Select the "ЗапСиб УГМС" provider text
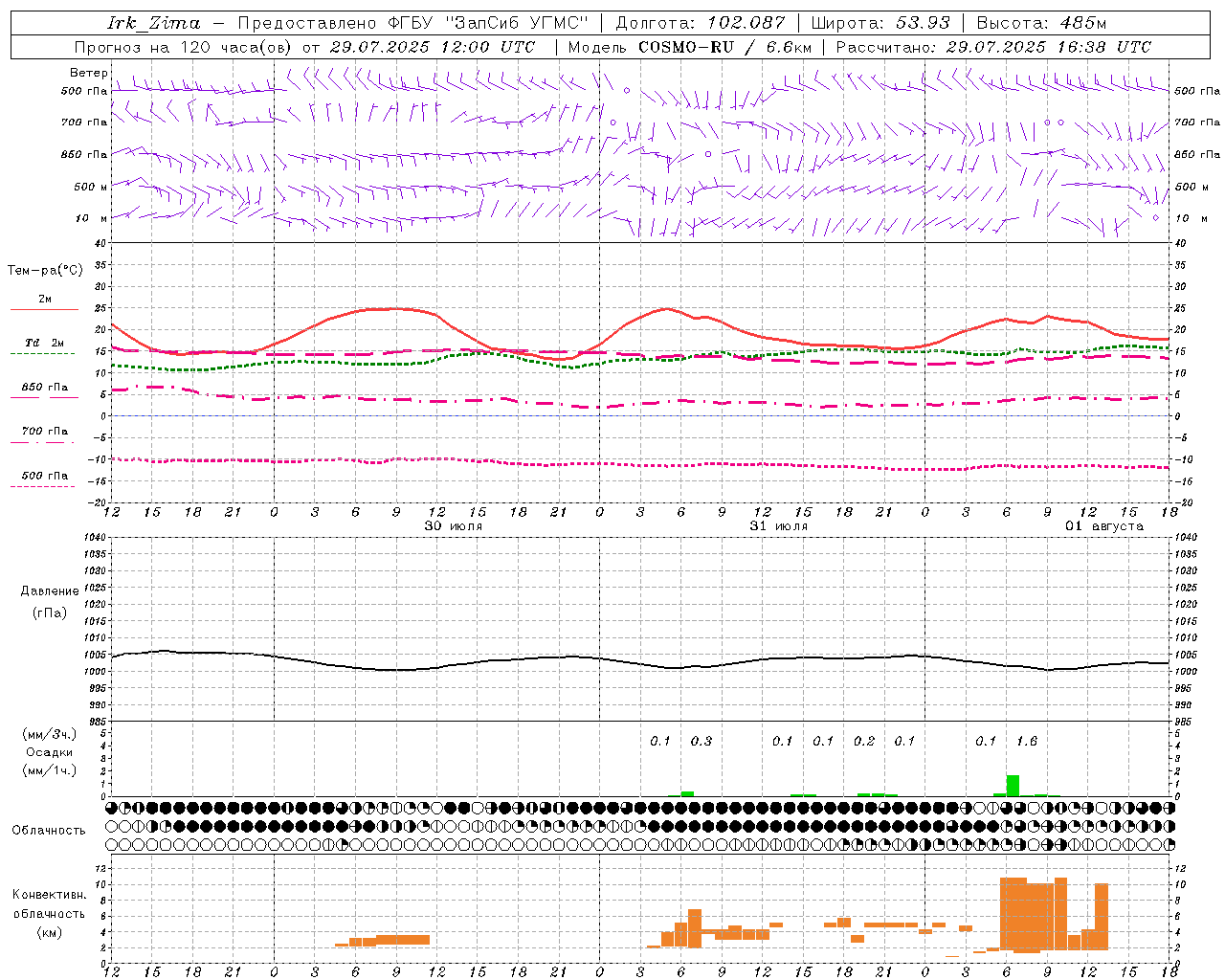 click(x=517, y=23)
